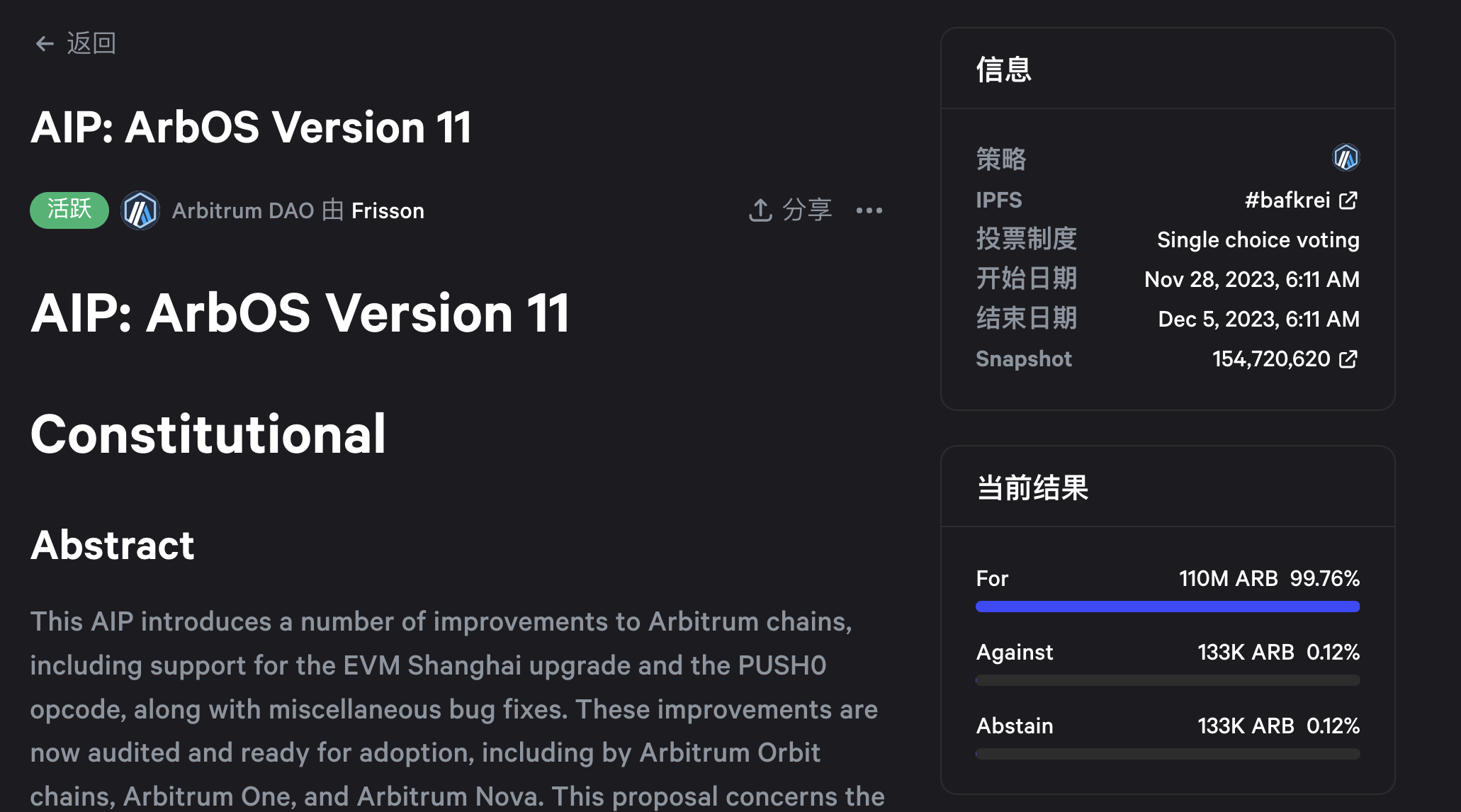Click the Arbitrum DAO logo avatar
This screenshot has height=812, width=1461.
tap(140, 210)
